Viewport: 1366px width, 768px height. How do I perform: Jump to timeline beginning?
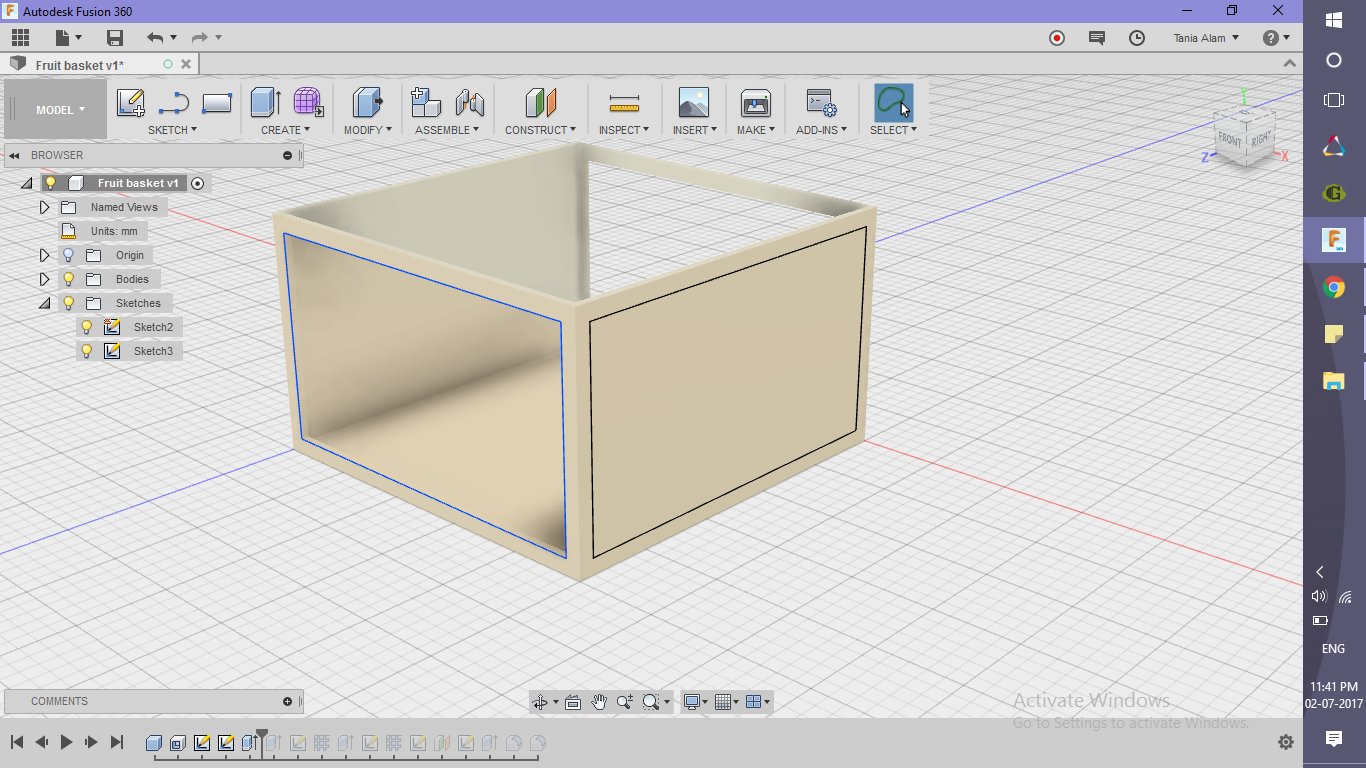tap(17, 742)
